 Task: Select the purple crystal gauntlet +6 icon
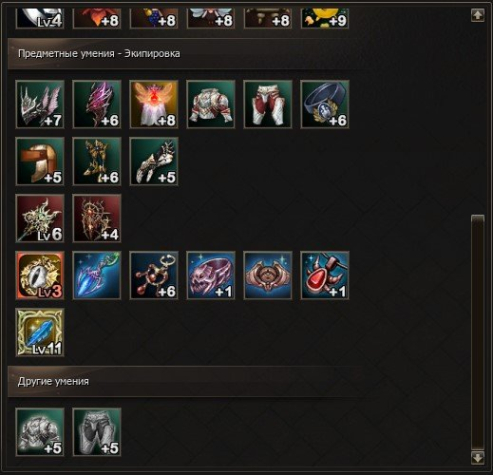pos(97,104)
